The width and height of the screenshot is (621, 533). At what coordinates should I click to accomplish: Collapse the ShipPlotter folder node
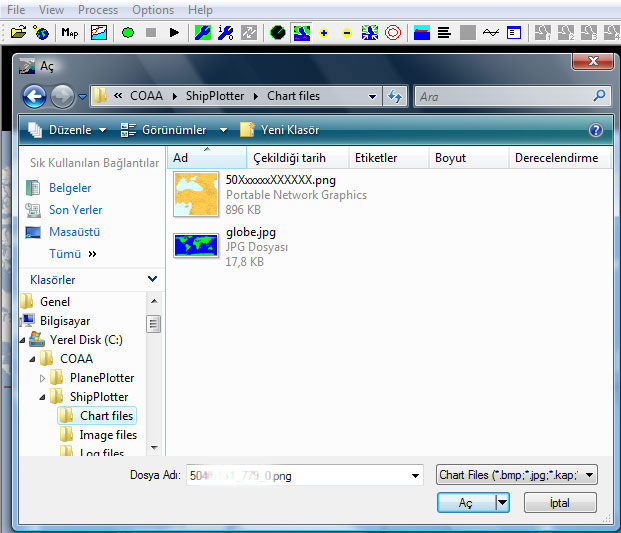pos(42,397)
